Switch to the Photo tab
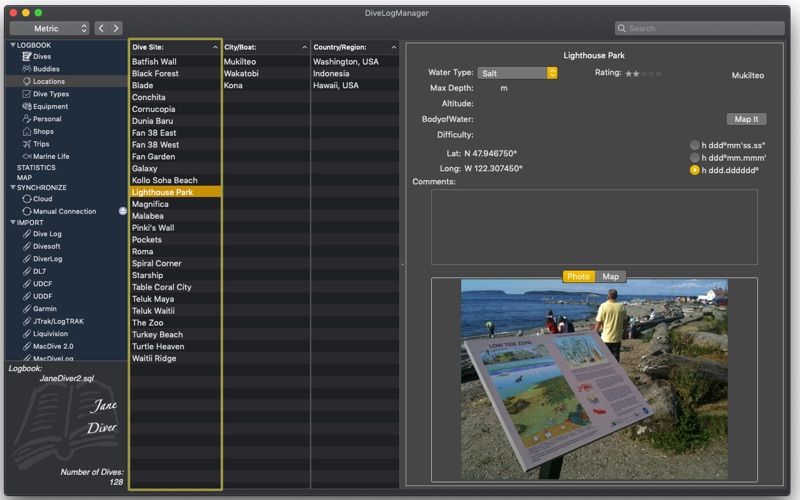 (x=578, y=276)
